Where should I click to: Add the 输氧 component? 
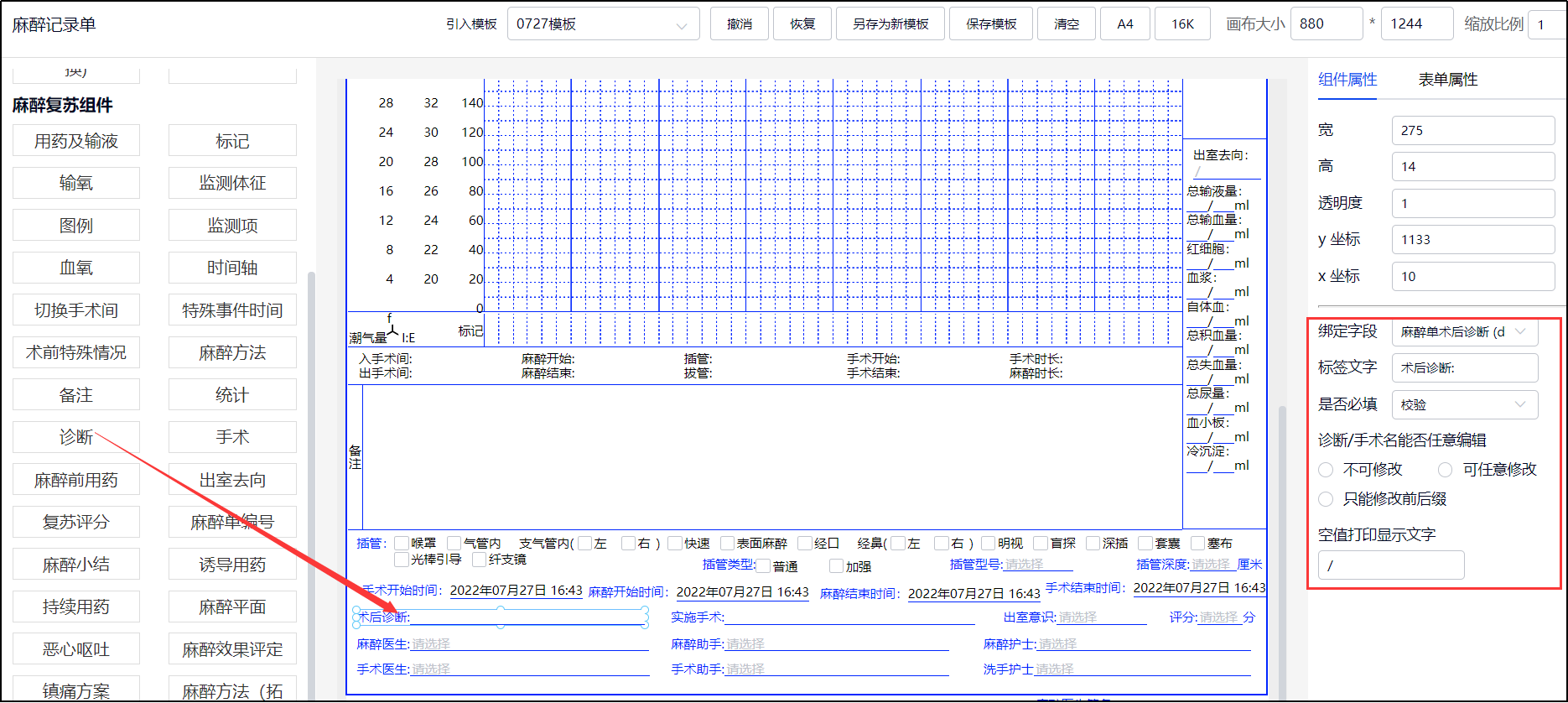point(76,183)
